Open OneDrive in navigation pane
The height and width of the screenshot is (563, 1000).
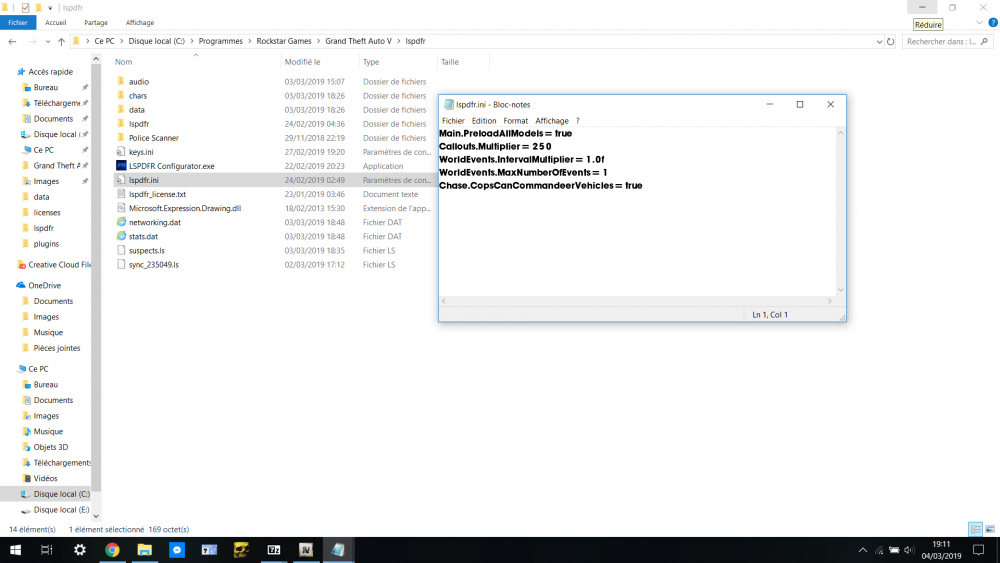[44, 285]
